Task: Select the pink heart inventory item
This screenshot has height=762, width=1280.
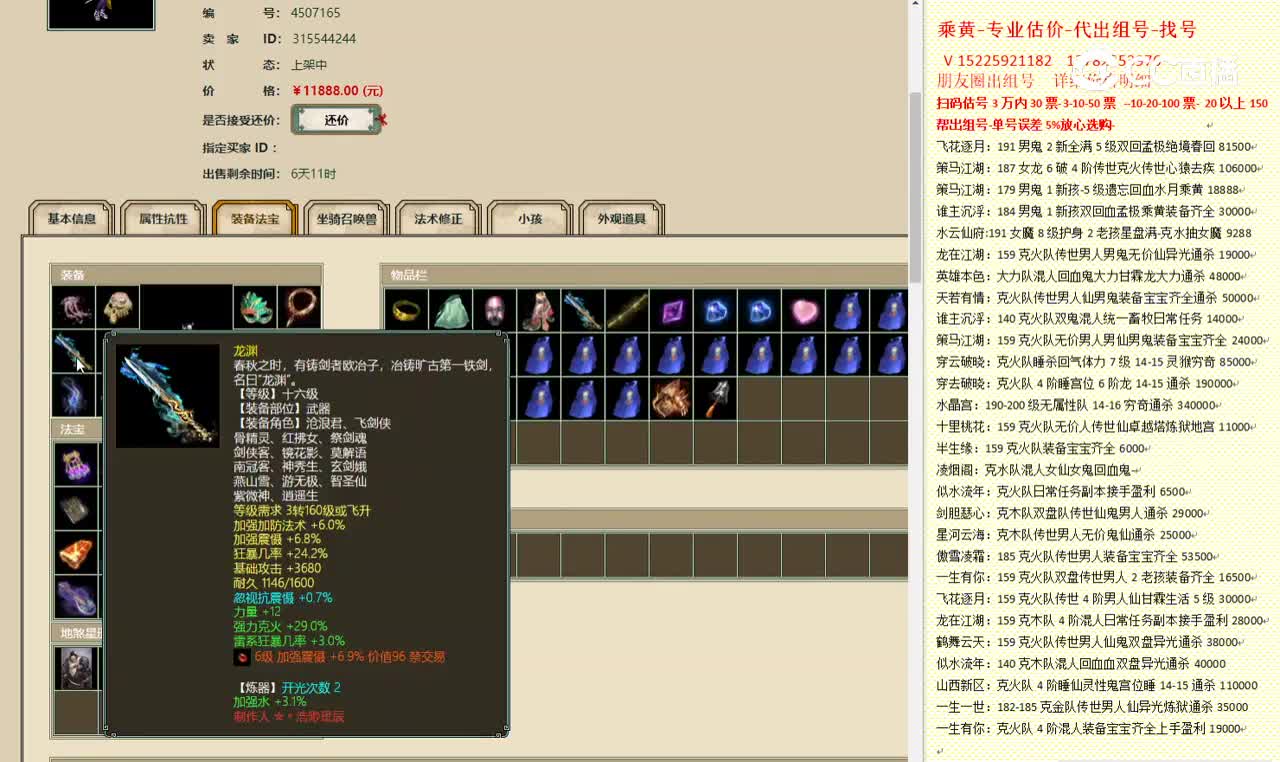Action: [803, 310]
